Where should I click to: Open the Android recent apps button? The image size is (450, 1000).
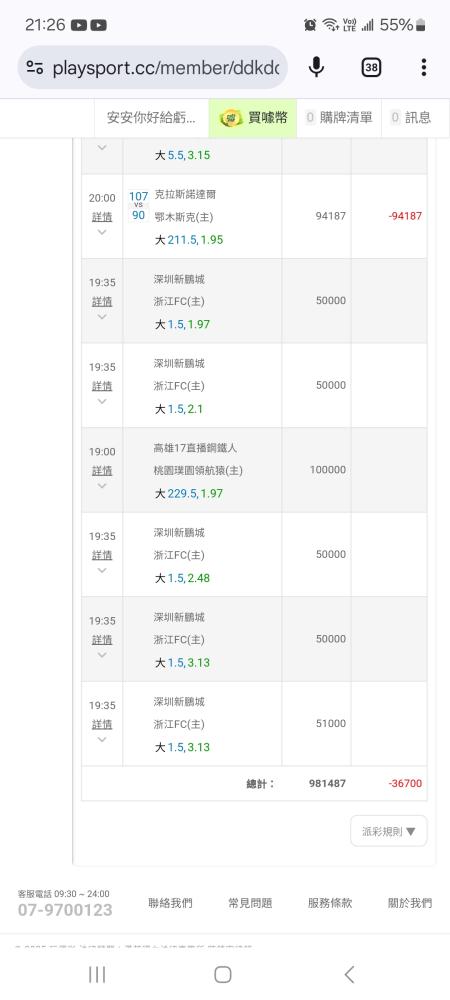(x=97, y=974)
